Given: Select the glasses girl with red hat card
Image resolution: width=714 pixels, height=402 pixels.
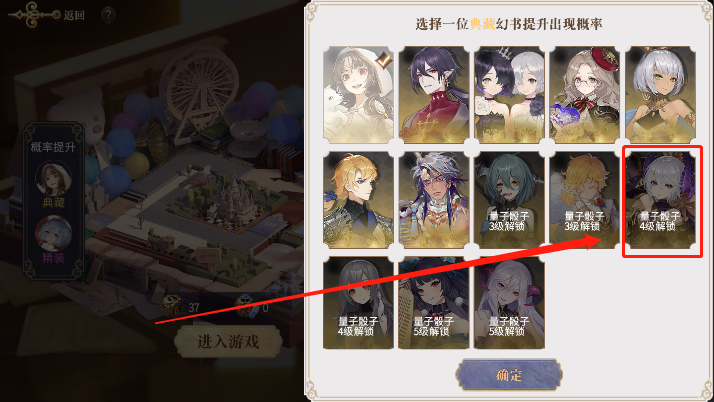Looking at the screenshot, I should tap(585, 95).
